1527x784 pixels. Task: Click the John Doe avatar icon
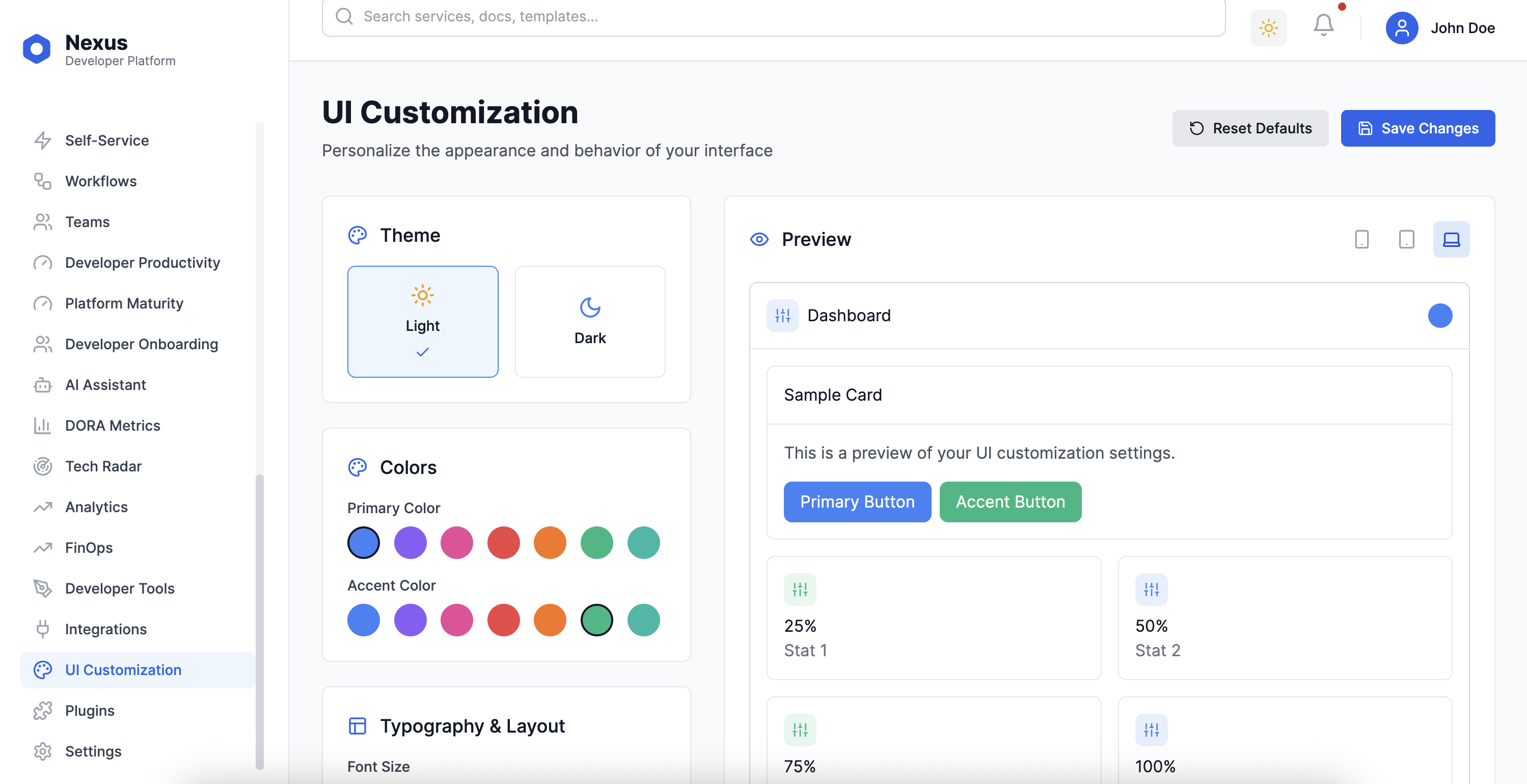coord(1401,28)
